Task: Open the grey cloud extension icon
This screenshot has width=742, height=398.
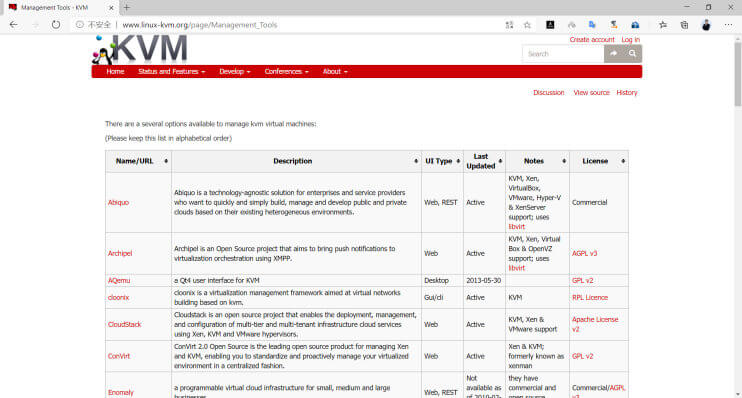Action: click(x=572, y=25)
